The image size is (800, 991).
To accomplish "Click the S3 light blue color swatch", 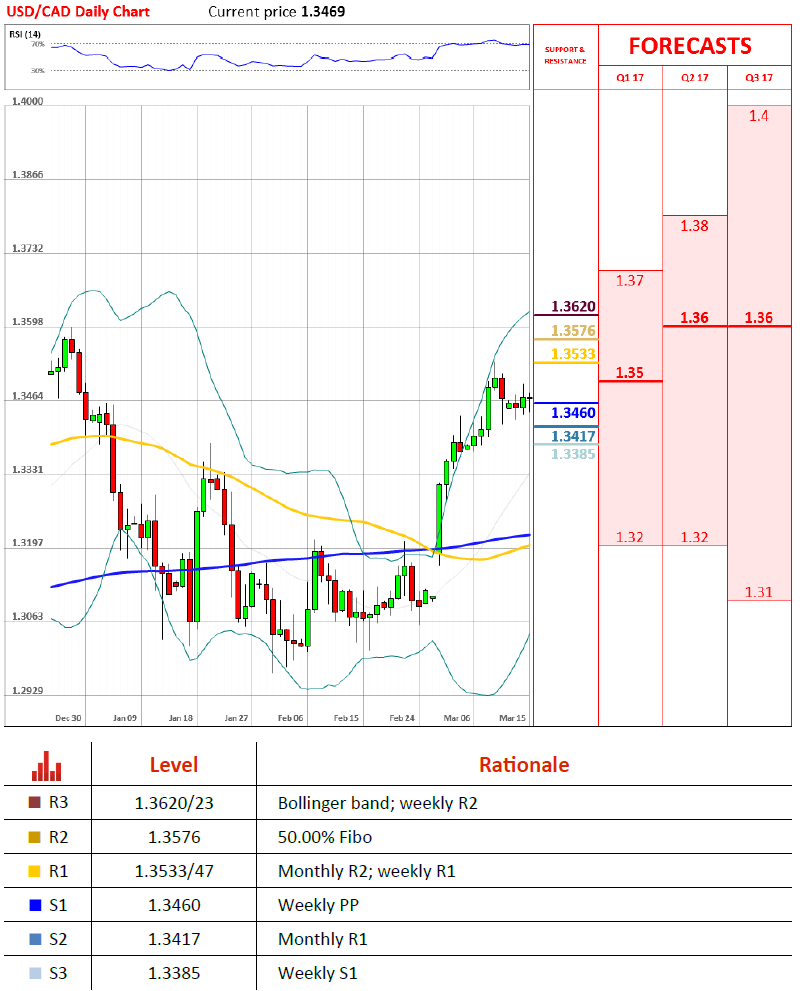I will [35, 973].
